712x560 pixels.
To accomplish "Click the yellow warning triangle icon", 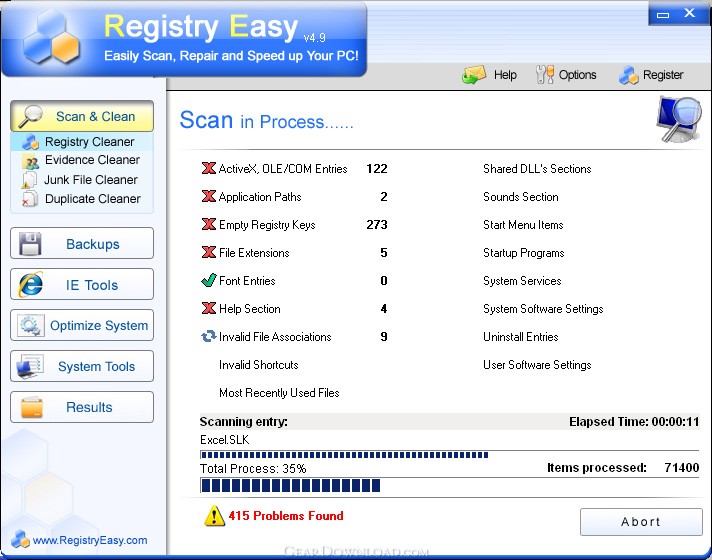I will coord(214,516).
